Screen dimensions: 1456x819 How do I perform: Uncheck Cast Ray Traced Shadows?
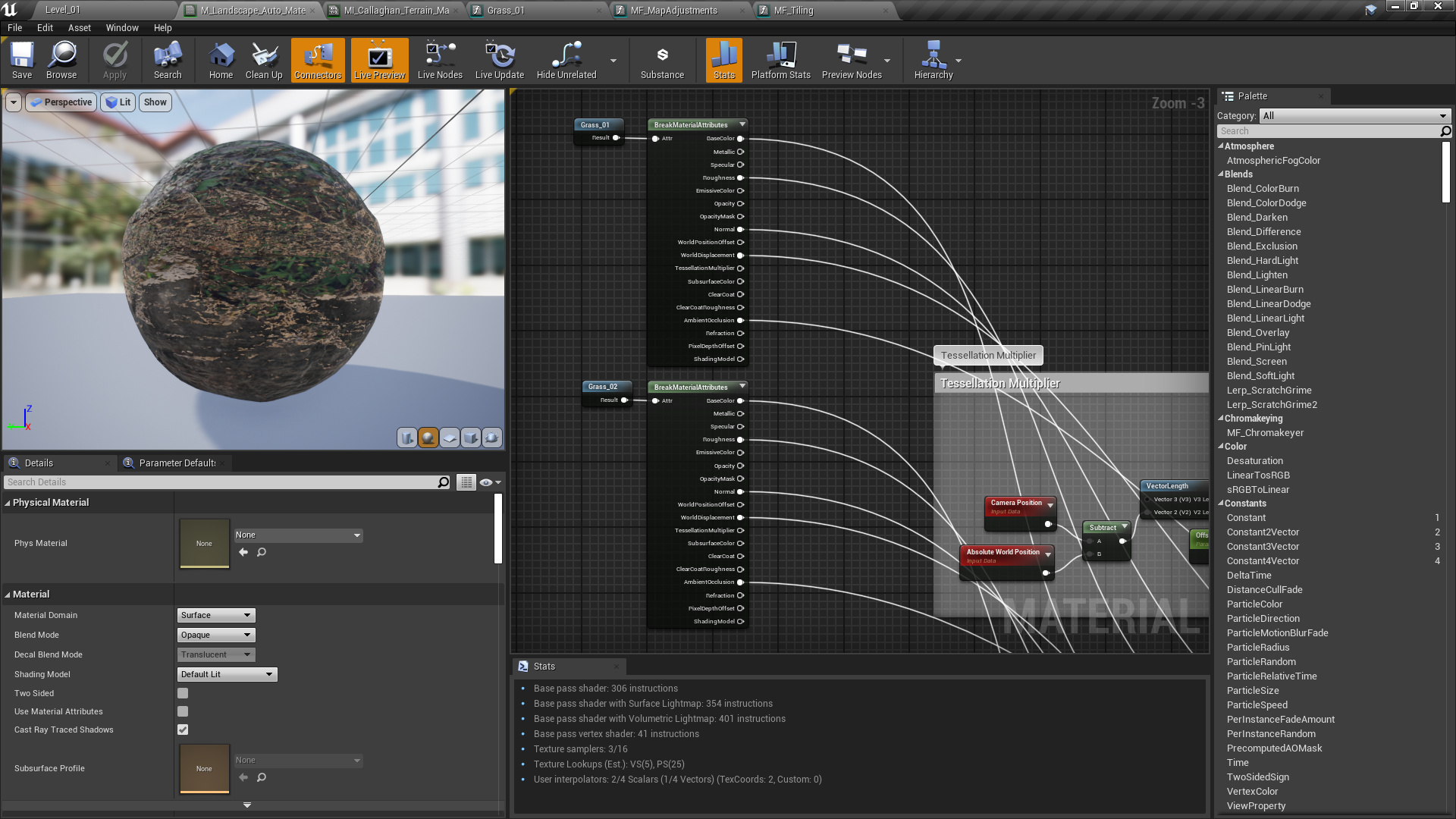pyautogui.click(x=183, y=730)
